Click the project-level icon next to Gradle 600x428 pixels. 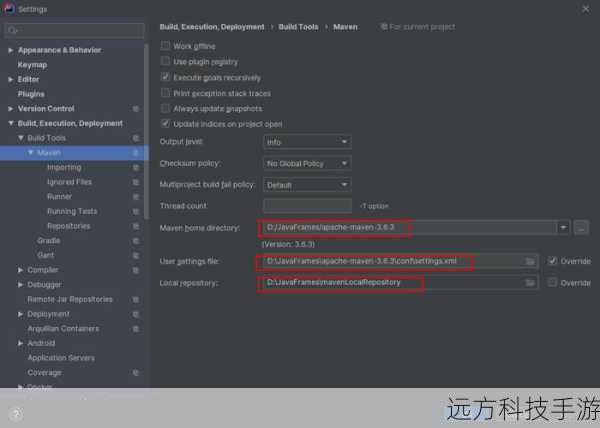(x=135, y=241)
